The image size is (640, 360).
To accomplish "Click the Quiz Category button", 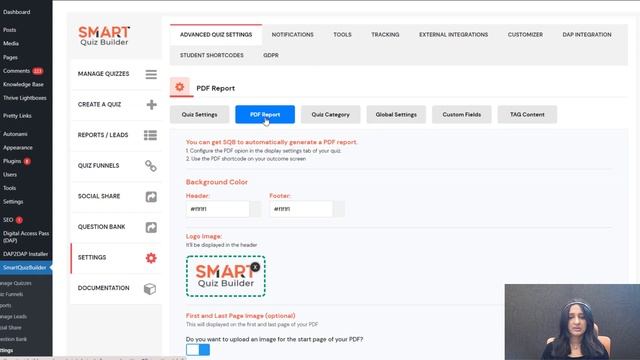I will (x=331, y=115).
